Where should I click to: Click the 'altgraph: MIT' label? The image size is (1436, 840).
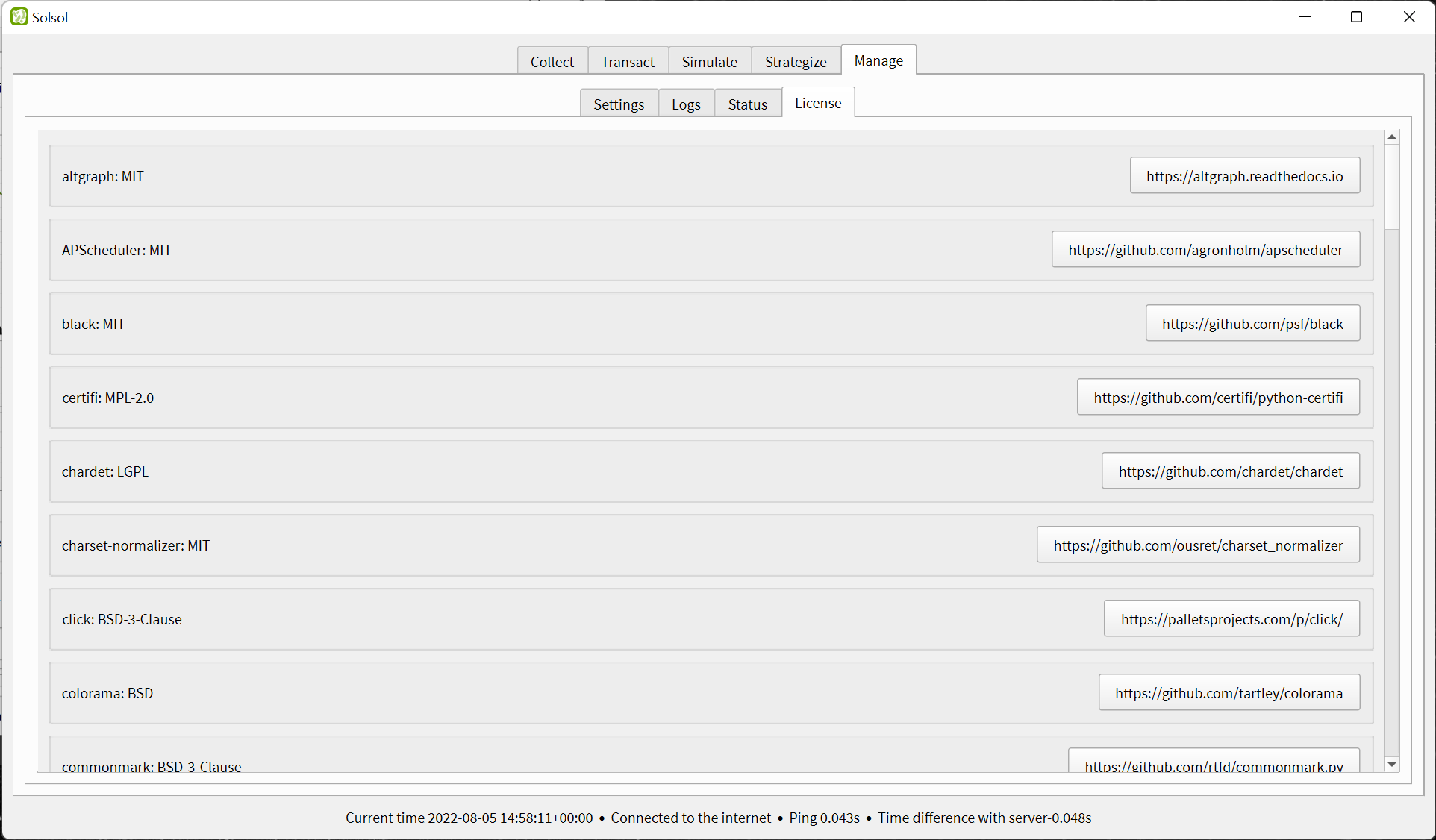103,176
